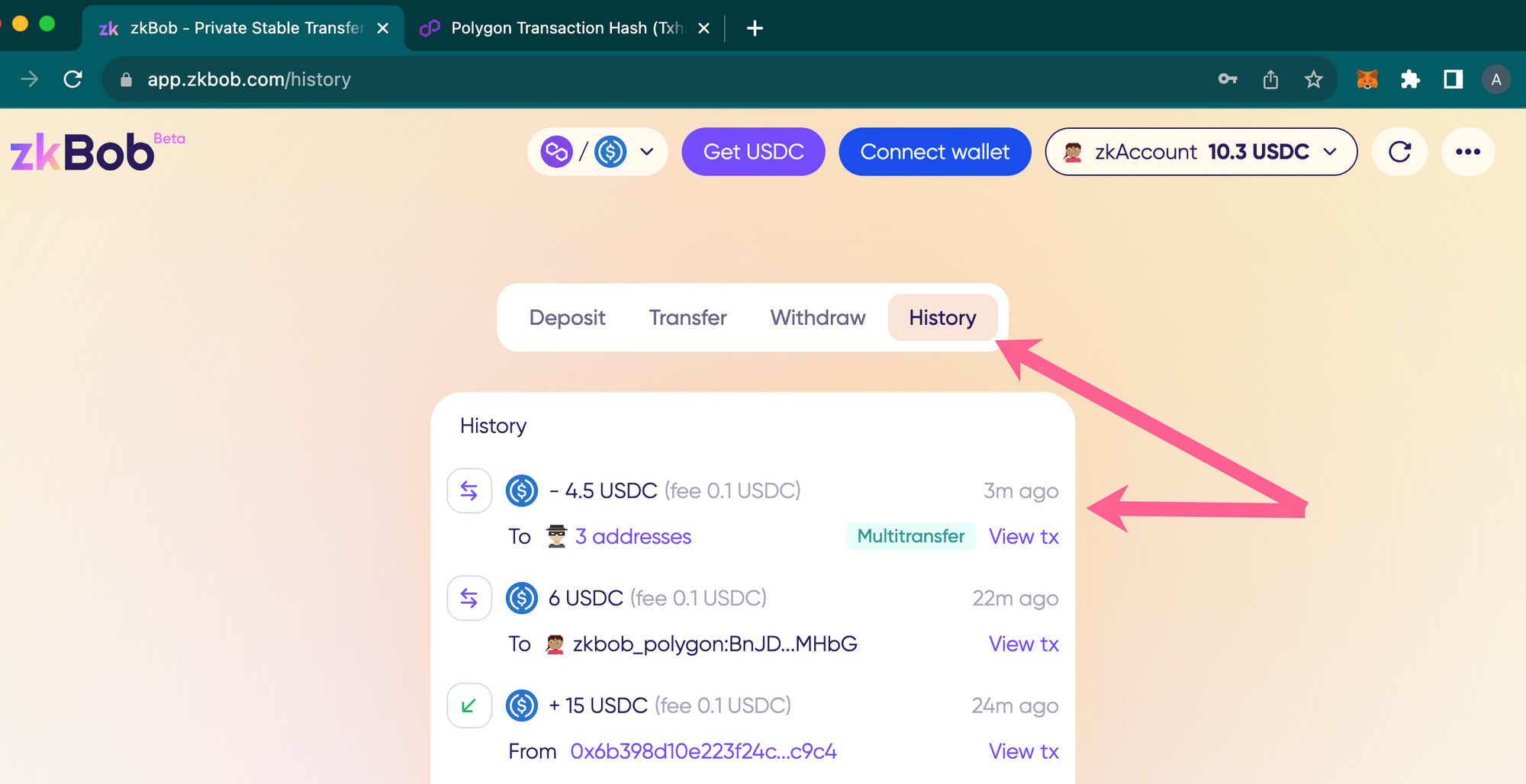Click the USDC coin icon beside 6 USDC
The width and height of the screenshot is (1526, 784).
pos(522,598)
